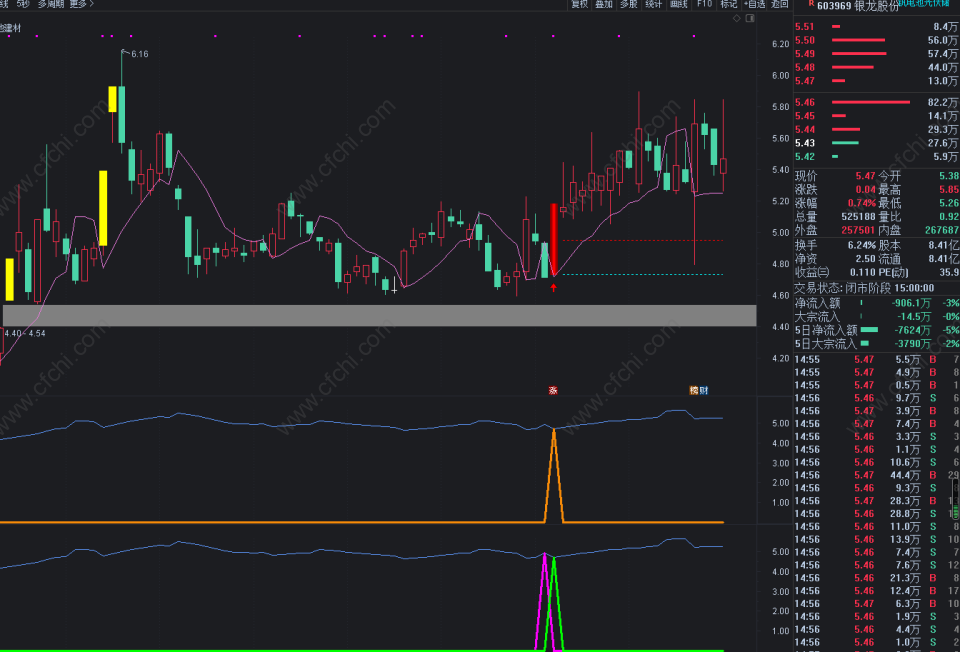Click the 大宗流入 -14.5万 value
Screen dimensions: 960x652
914,317
